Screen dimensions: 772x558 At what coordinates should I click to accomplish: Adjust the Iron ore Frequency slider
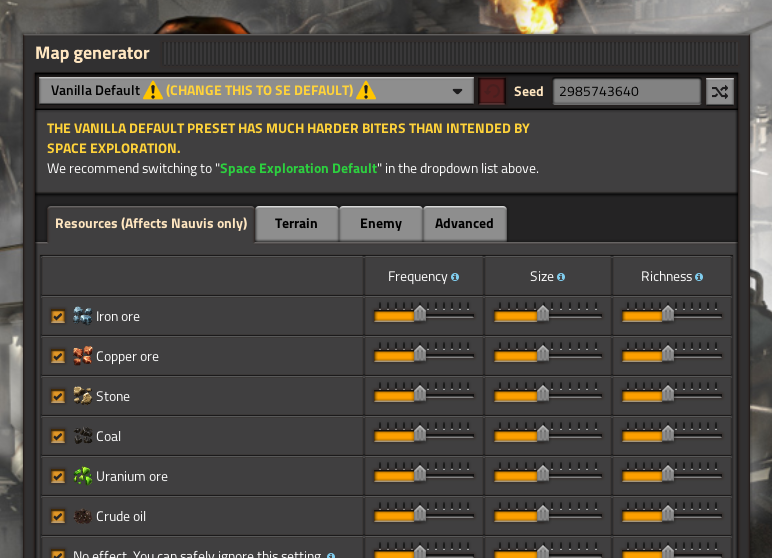424,313
